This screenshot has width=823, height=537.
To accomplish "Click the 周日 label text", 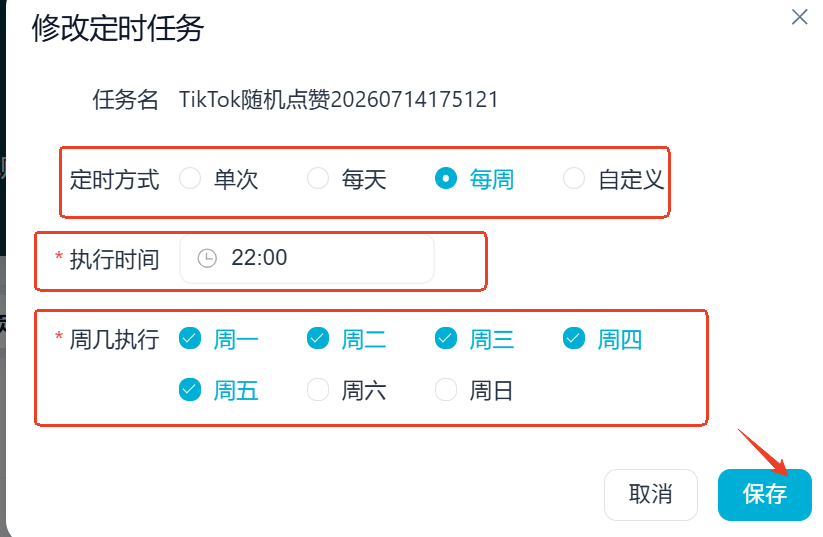I will [x=491, y=391].
